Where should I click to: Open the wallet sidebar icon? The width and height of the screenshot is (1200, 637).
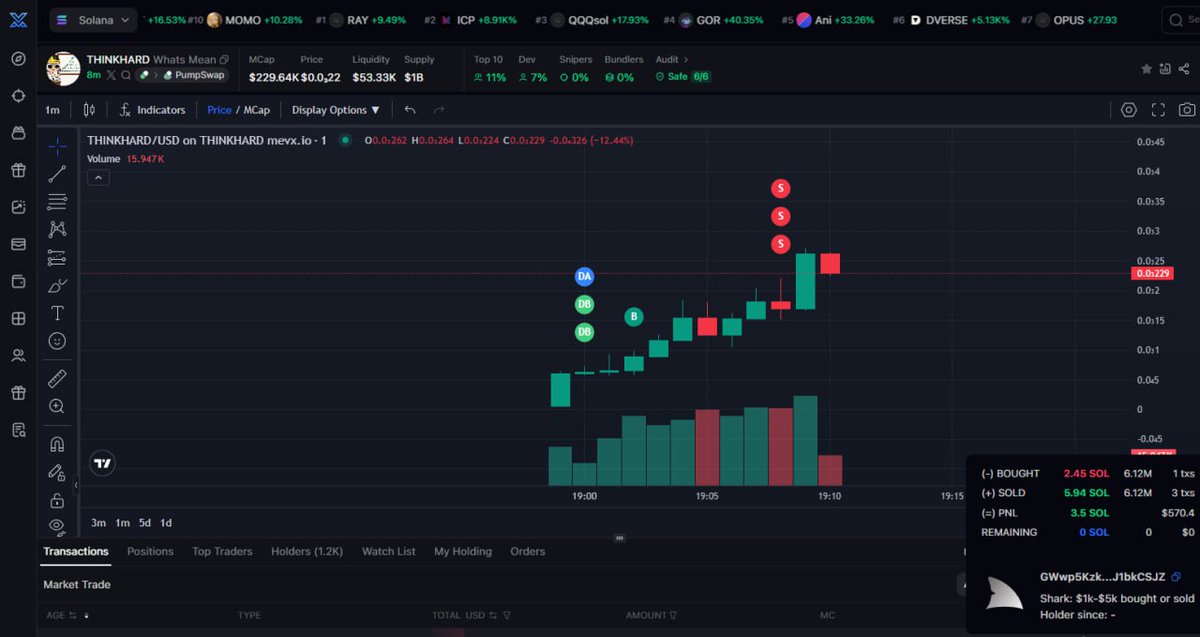point(18,281)
